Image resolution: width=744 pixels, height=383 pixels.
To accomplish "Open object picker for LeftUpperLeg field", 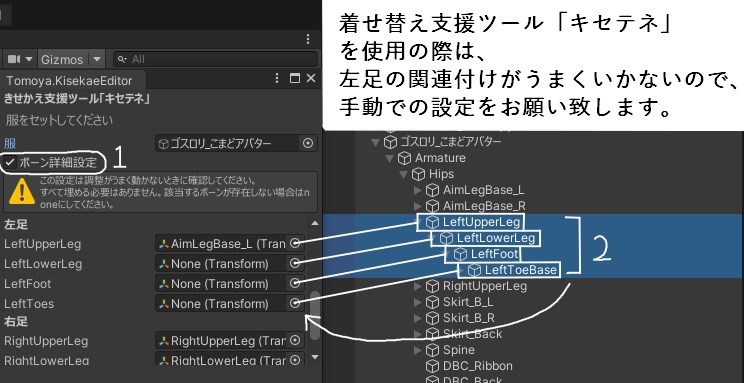I will (295, 243).
